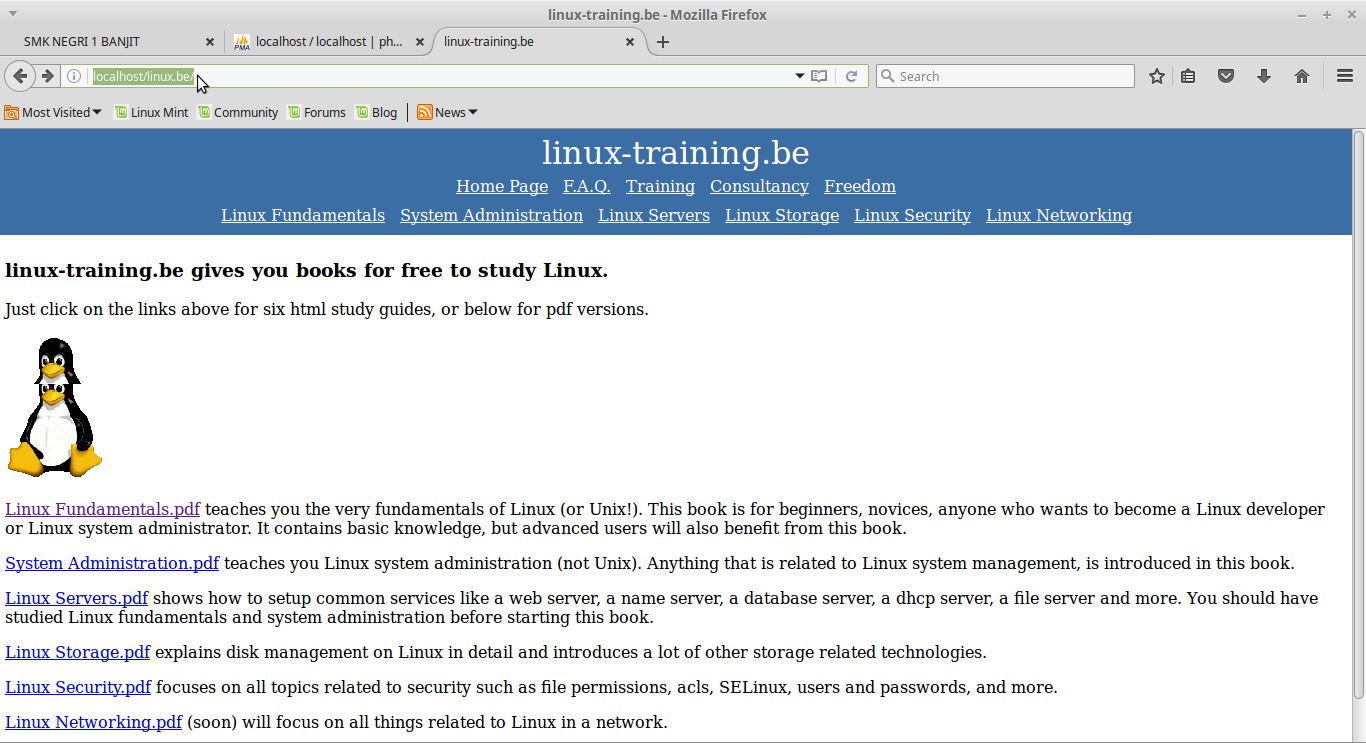
Task: Switch to SMK NEGRI 1 BANJIT tab
Action: tap(112, 42)
